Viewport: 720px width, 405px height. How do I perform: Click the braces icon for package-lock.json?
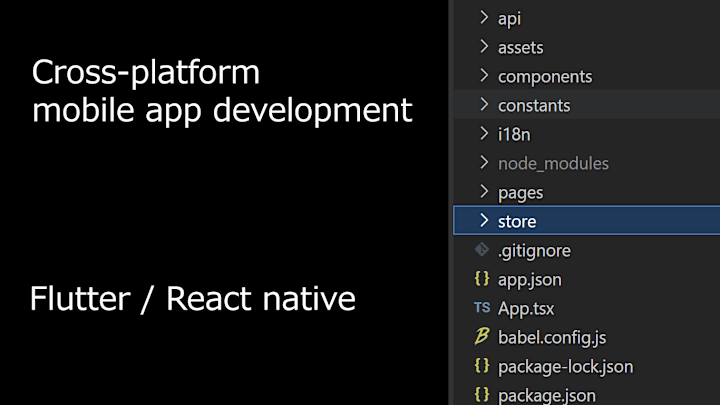coord(482,365)
